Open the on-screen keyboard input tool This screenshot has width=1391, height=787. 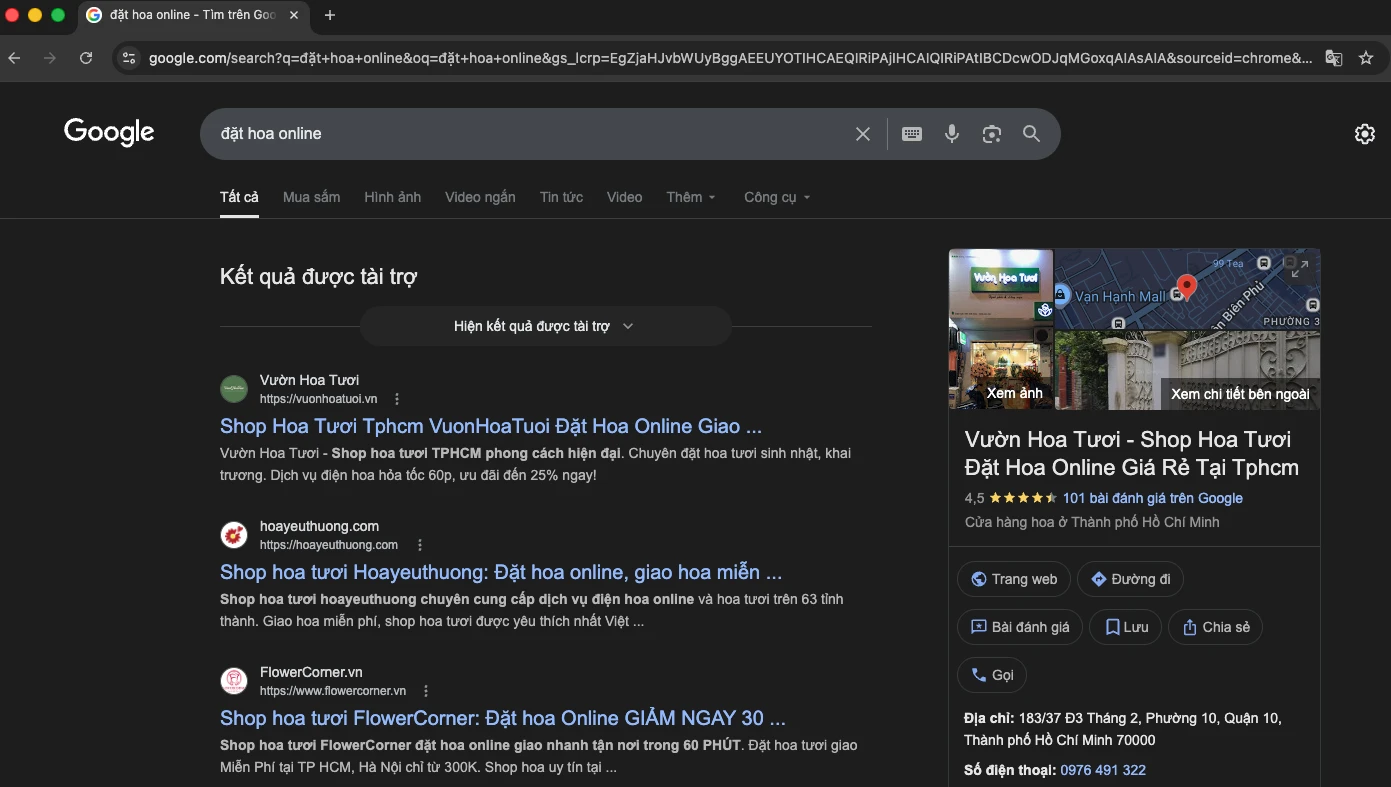coord(912,134)
